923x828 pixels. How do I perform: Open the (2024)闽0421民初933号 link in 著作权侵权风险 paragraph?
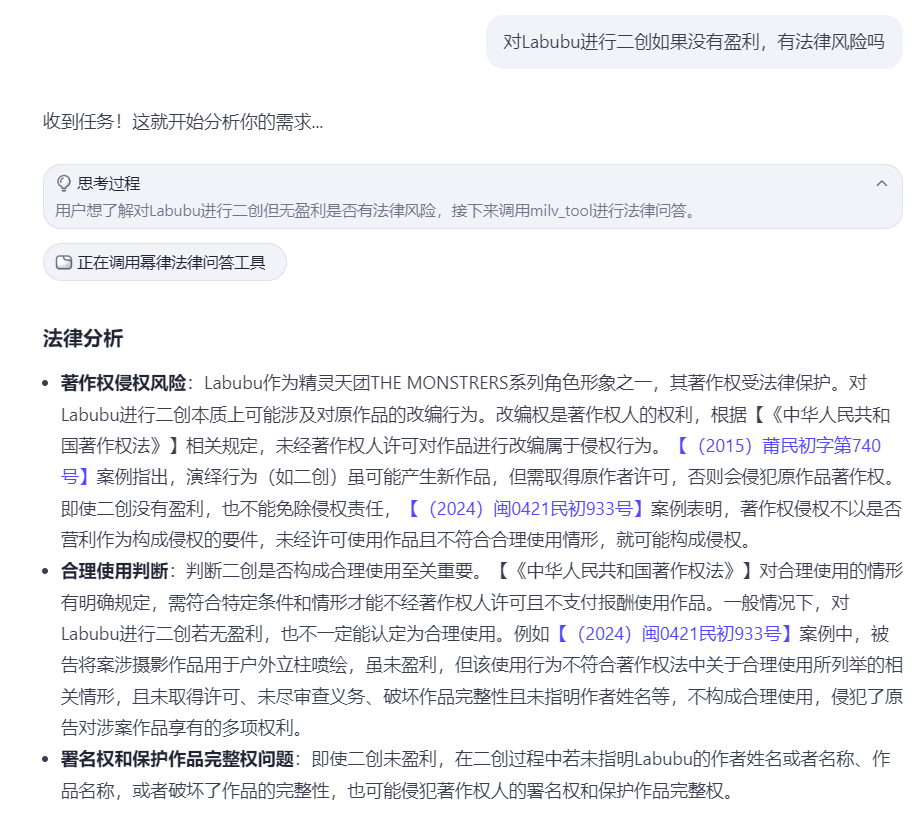(x=525, y=508)
